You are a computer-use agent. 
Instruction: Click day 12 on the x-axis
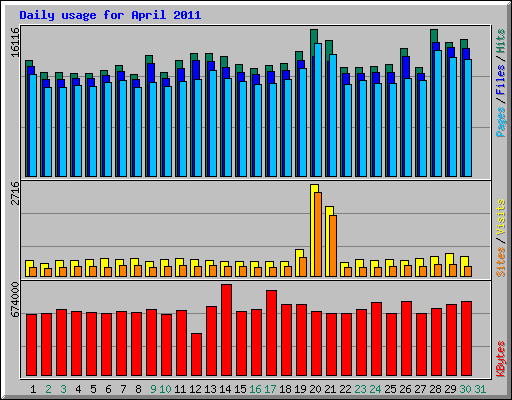tap(195, 389)
